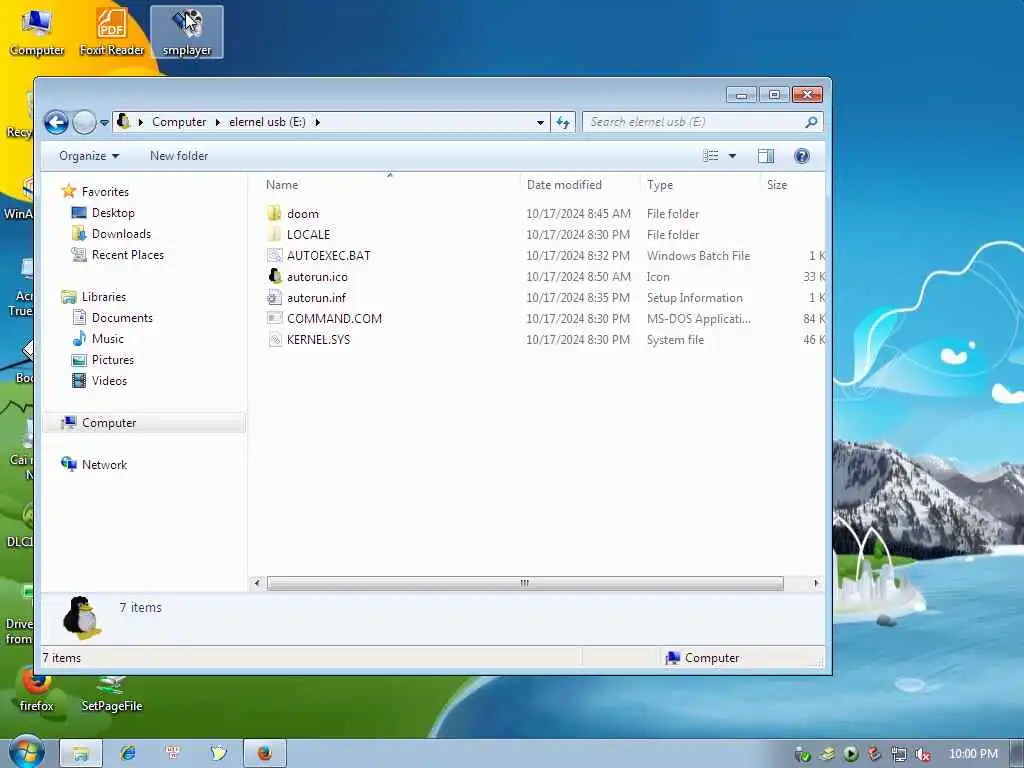1024x768 pixels.
Task: Open the Windows Start menu
Action: pyautogui.click(x=25, y=753)
